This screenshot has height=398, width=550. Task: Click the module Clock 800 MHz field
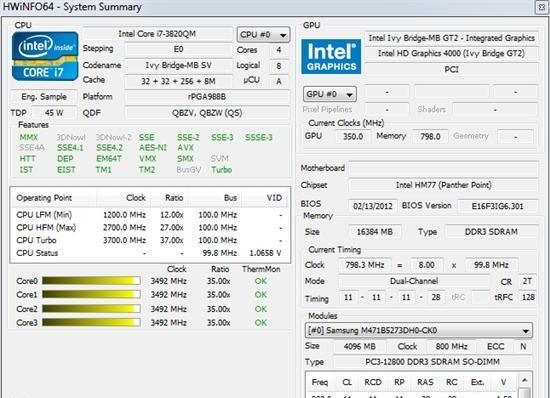pyautogui.click(x=451, y=346)
